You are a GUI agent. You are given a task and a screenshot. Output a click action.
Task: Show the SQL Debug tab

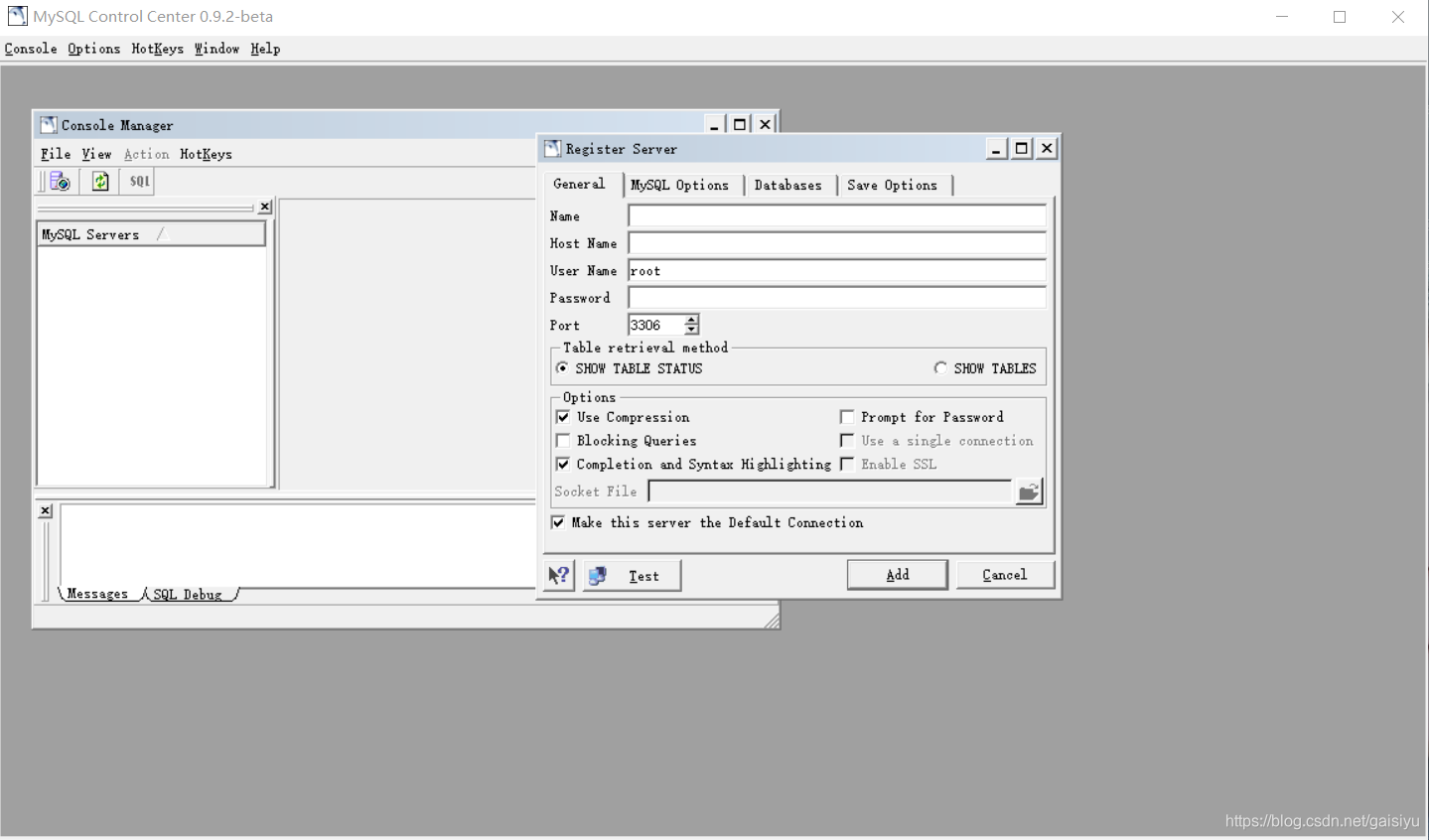pos(188,594)
